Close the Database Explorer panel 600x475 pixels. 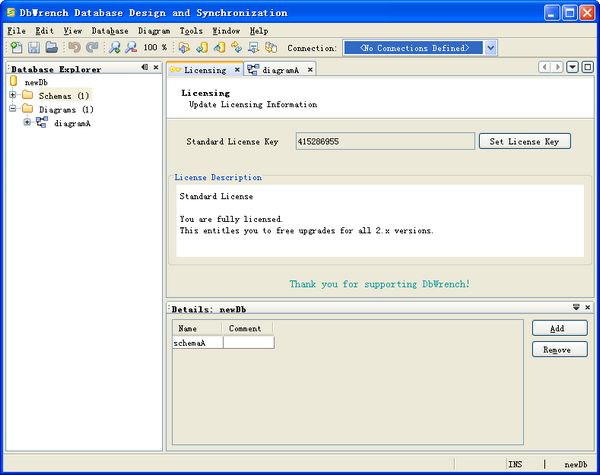[156, 67]
